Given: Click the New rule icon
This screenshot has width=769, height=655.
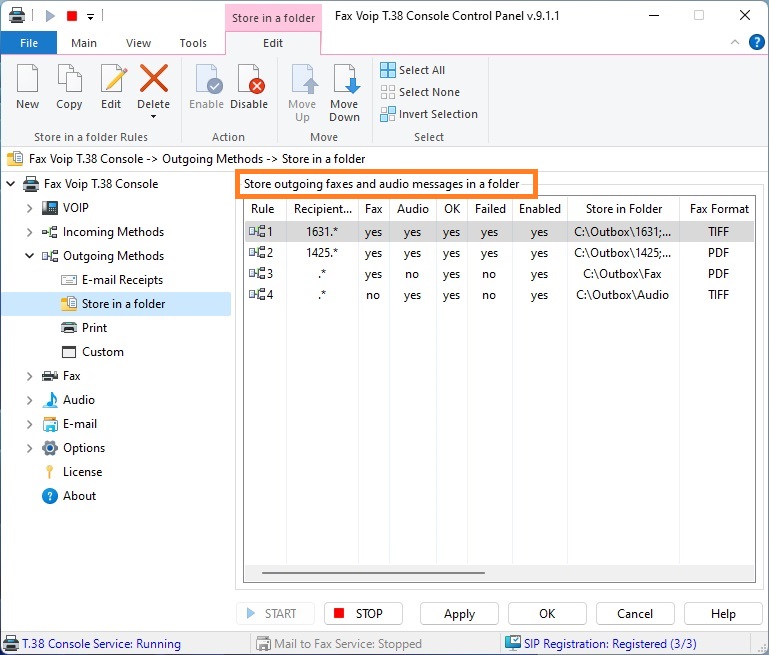Looking at the screenshot, I should (x=27, y=78).
